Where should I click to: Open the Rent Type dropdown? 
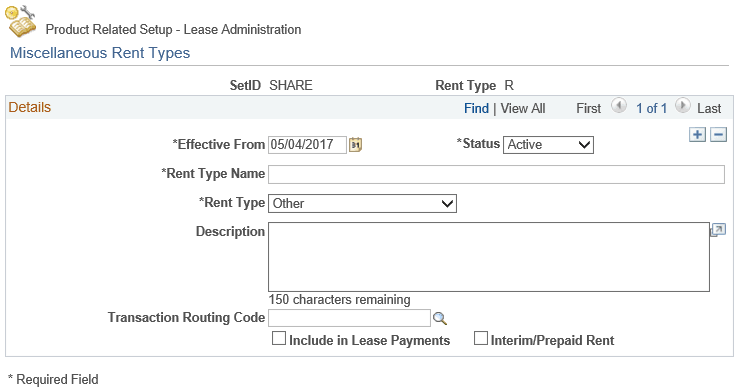tap(362, 204)
